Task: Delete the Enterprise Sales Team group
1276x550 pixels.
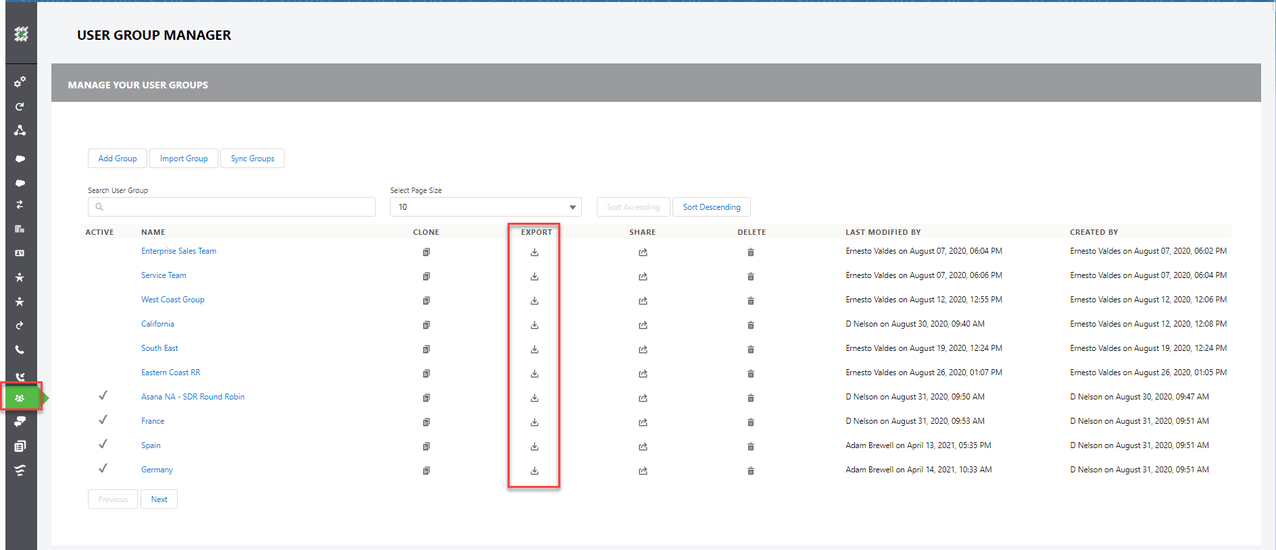Action: 751,252
